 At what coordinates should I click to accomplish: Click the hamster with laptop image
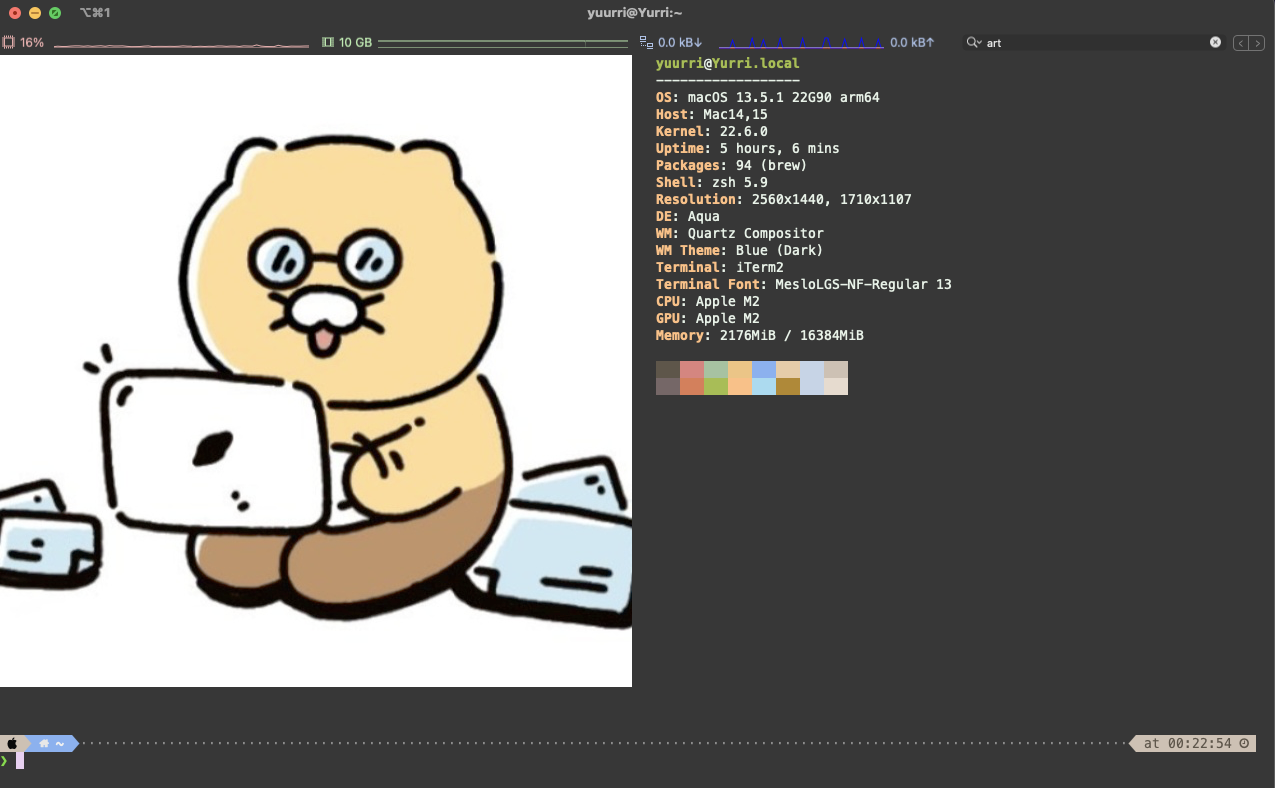click(316, 371)
